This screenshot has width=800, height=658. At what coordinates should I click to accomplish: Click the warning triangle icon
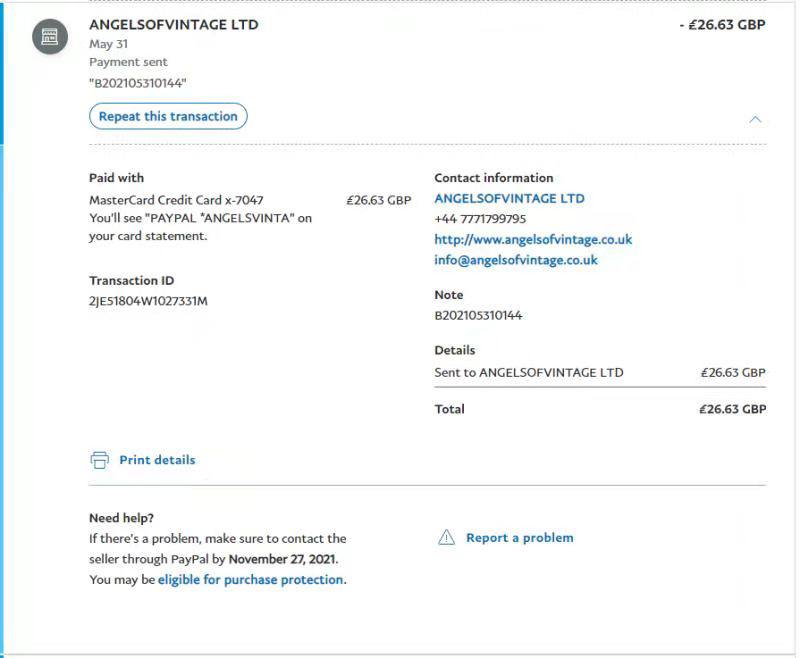point(447,538)
